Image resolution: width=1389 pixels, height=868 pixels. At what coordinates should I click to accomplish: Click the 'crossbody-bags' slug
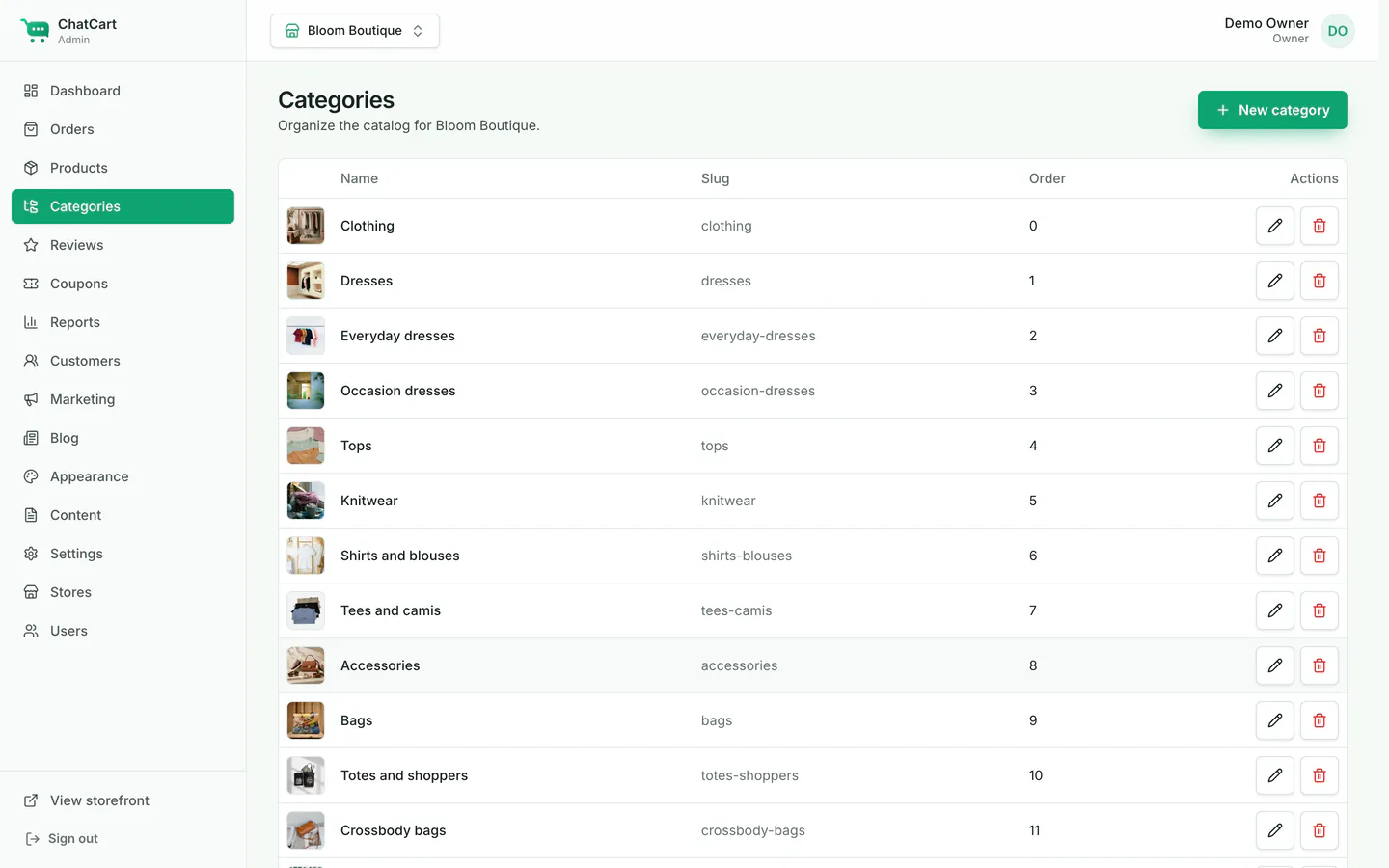pos(753,830)
